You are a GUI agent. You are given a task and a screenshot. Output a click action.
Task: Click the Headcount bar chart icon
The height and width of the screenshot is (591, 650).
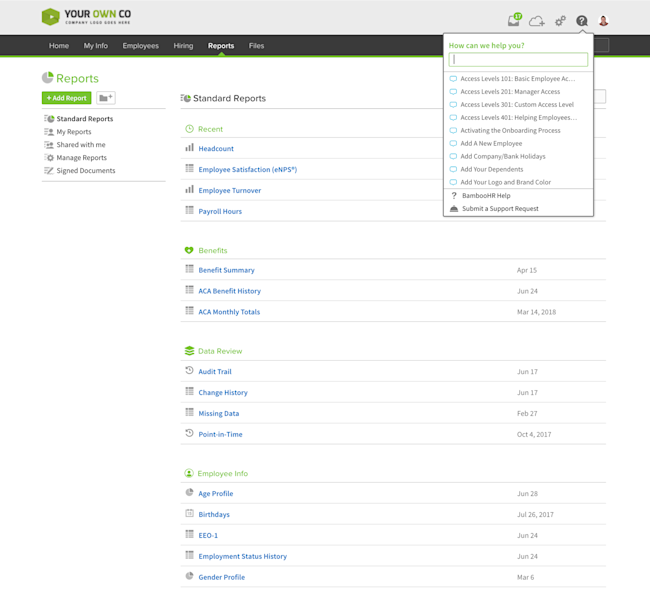pyautogui.click(x=189, y=148)
